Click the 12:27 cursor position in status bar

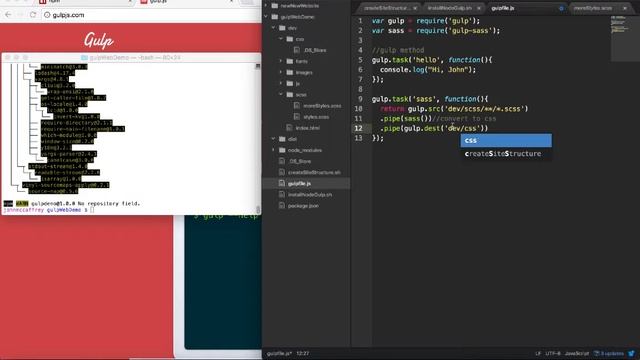tap(302, 353)
